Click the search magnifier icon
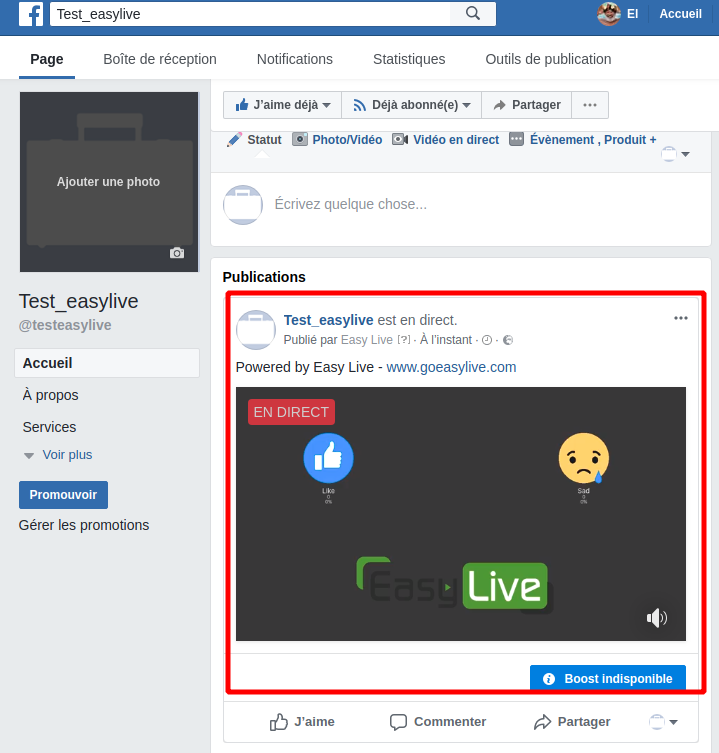This screenshot has height=753, width=719. point(473,13)
